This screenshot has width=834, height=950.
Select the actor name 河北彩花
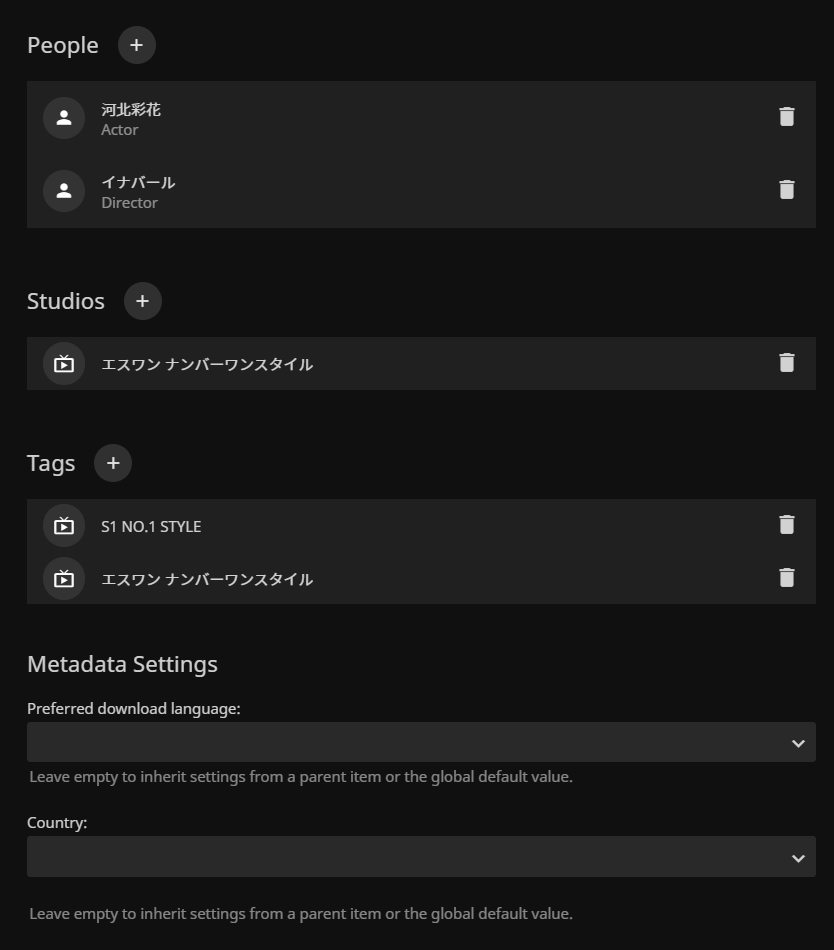point(131,109)
